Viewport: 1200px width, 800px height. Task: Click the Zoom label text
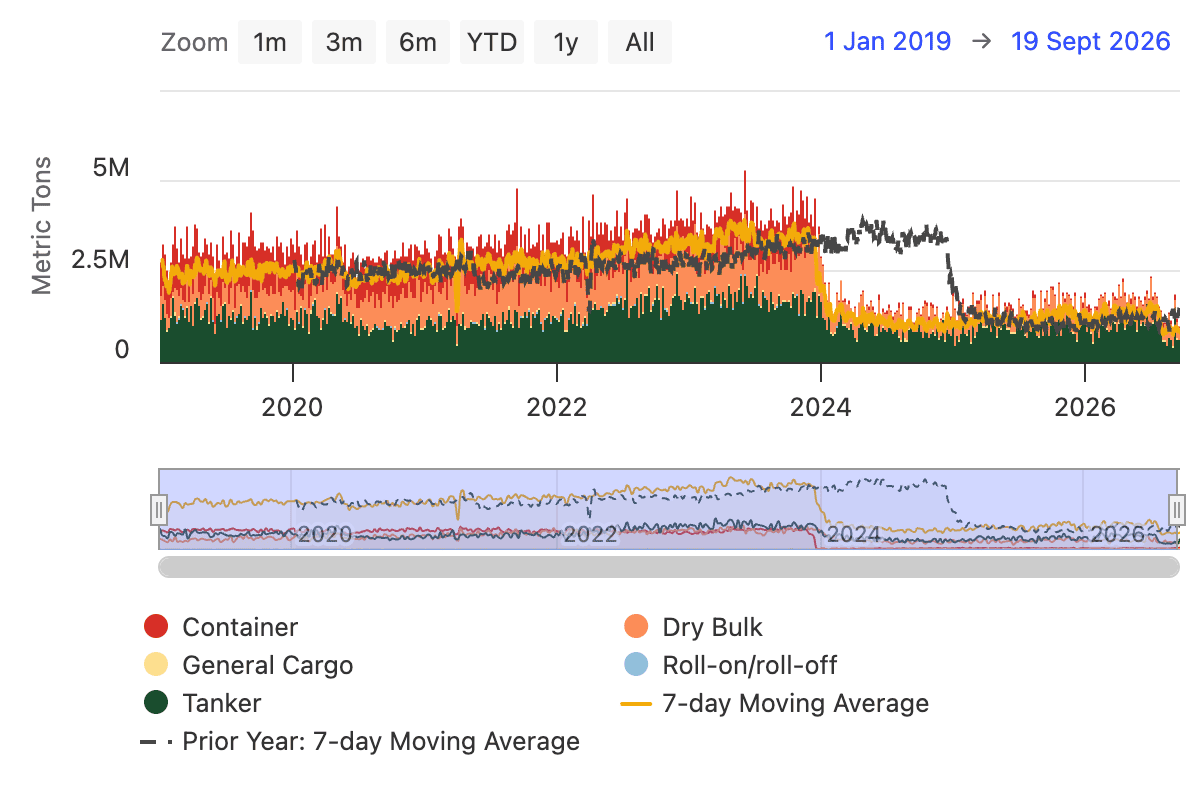tap(194, 42)
